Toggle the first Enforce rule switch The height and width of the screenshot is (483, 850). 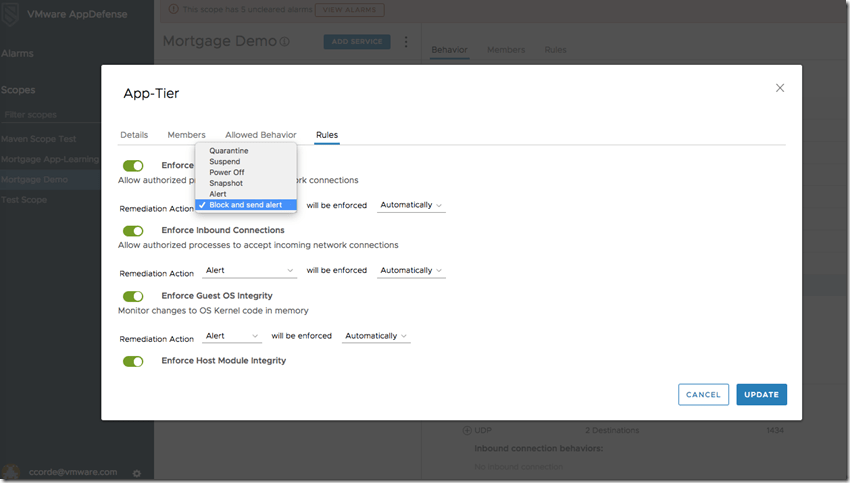coord(133,166)
